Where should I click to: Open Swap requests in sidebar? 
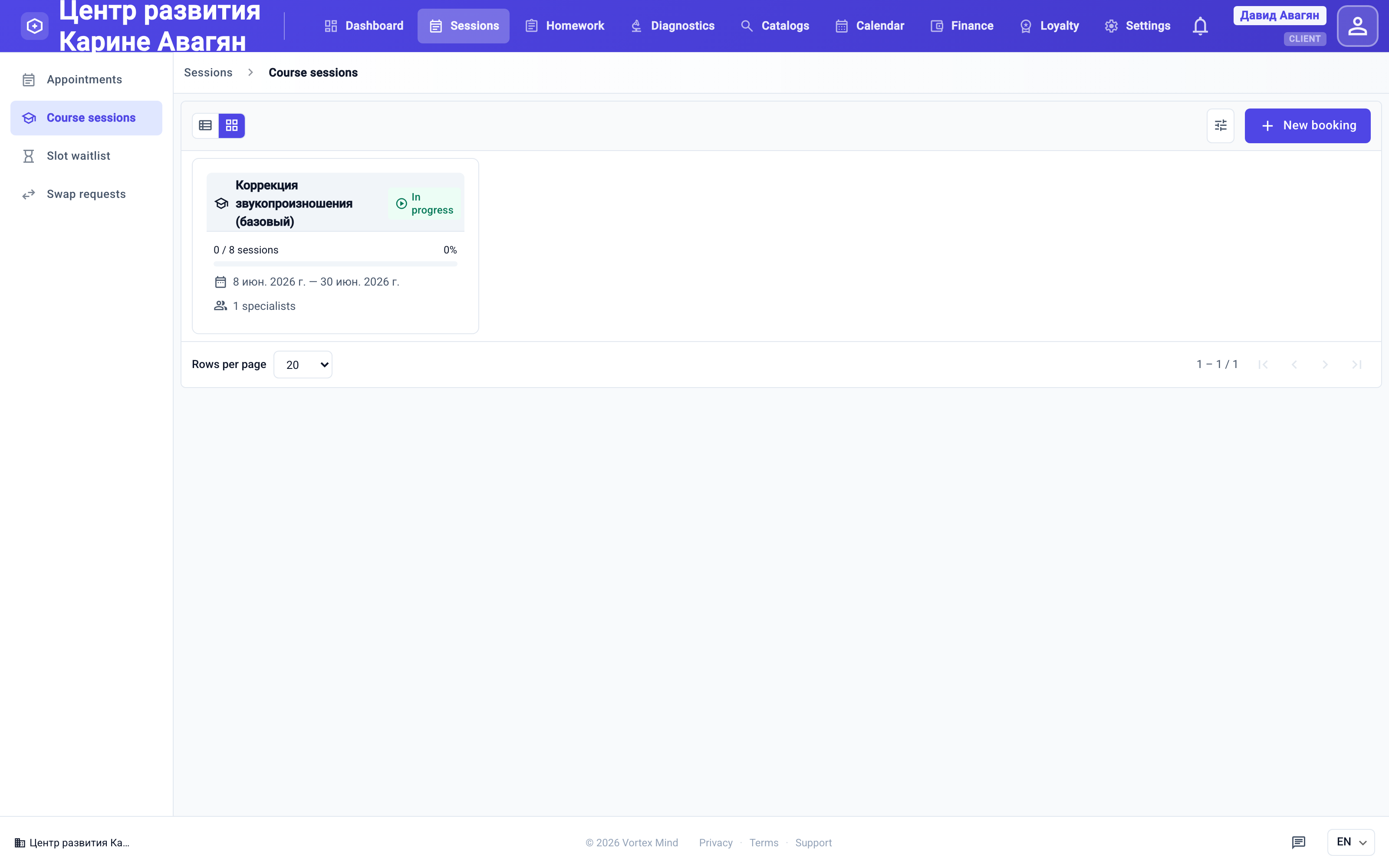pyautogui.click(x=86, y=194)
